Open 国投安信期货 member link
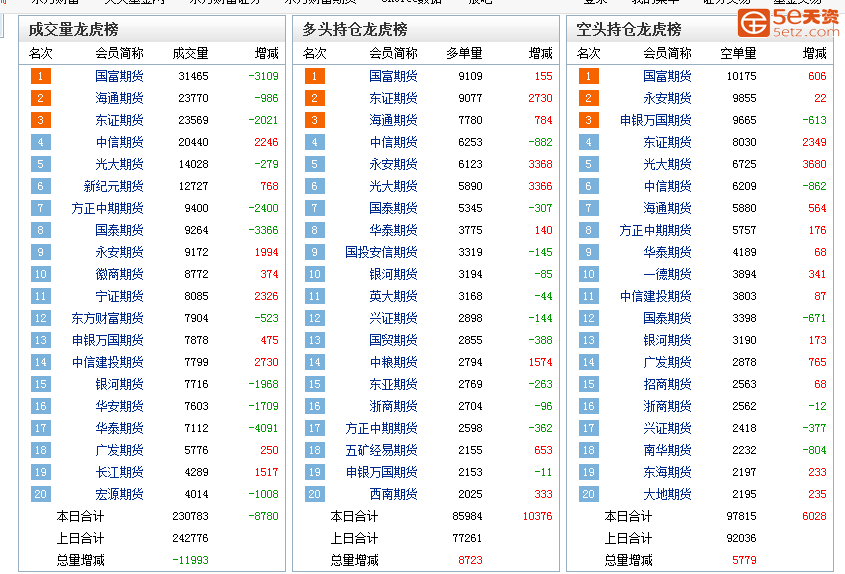This screenshot has height=574, width=845. 382,252
